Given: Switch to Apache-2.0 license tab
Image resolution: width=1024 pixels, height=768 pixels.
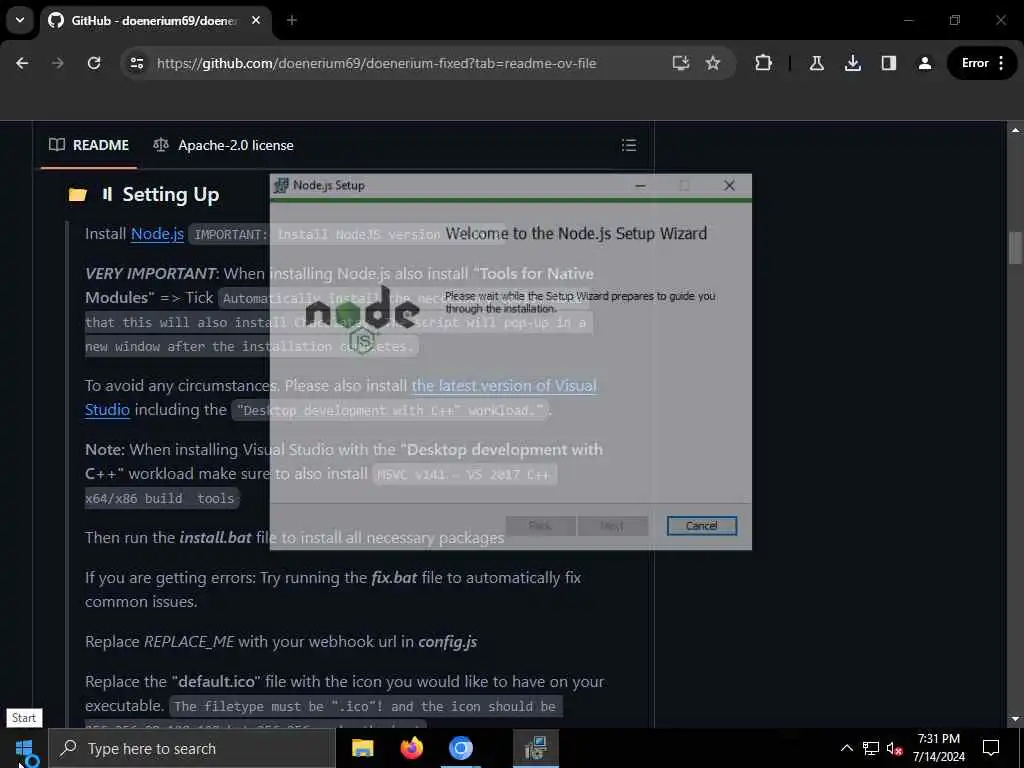Looking at the screenshot, I should pos(223,145).
